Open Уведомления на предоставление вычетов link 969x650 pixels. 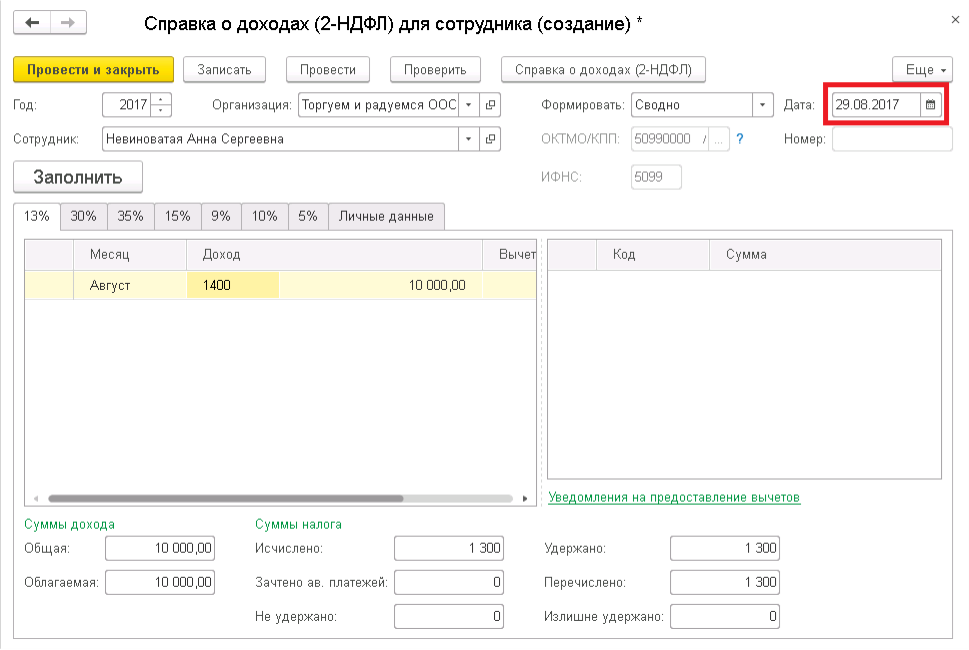pos(674,497)
